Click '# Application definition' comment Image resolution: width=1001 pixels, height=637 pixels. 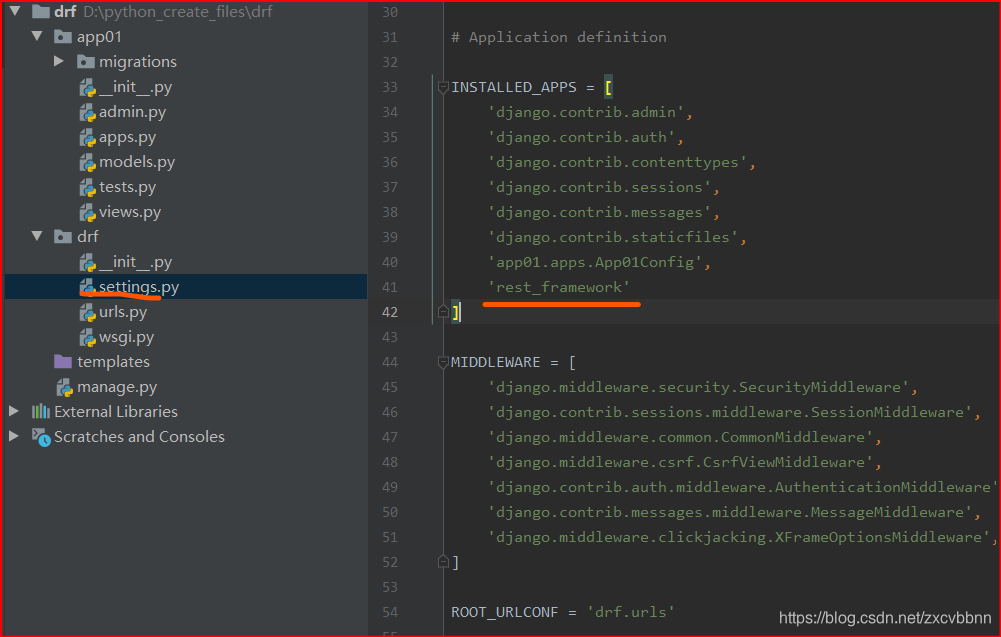coord(559,37)
